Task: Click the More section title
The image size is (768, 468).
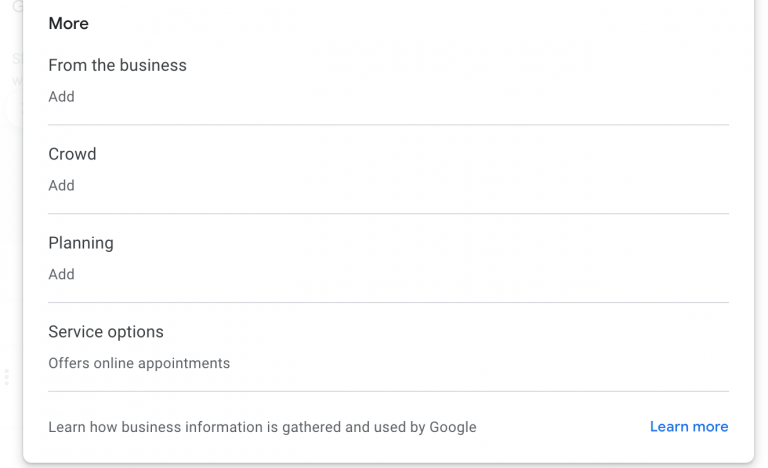Action: coord(68,24)
